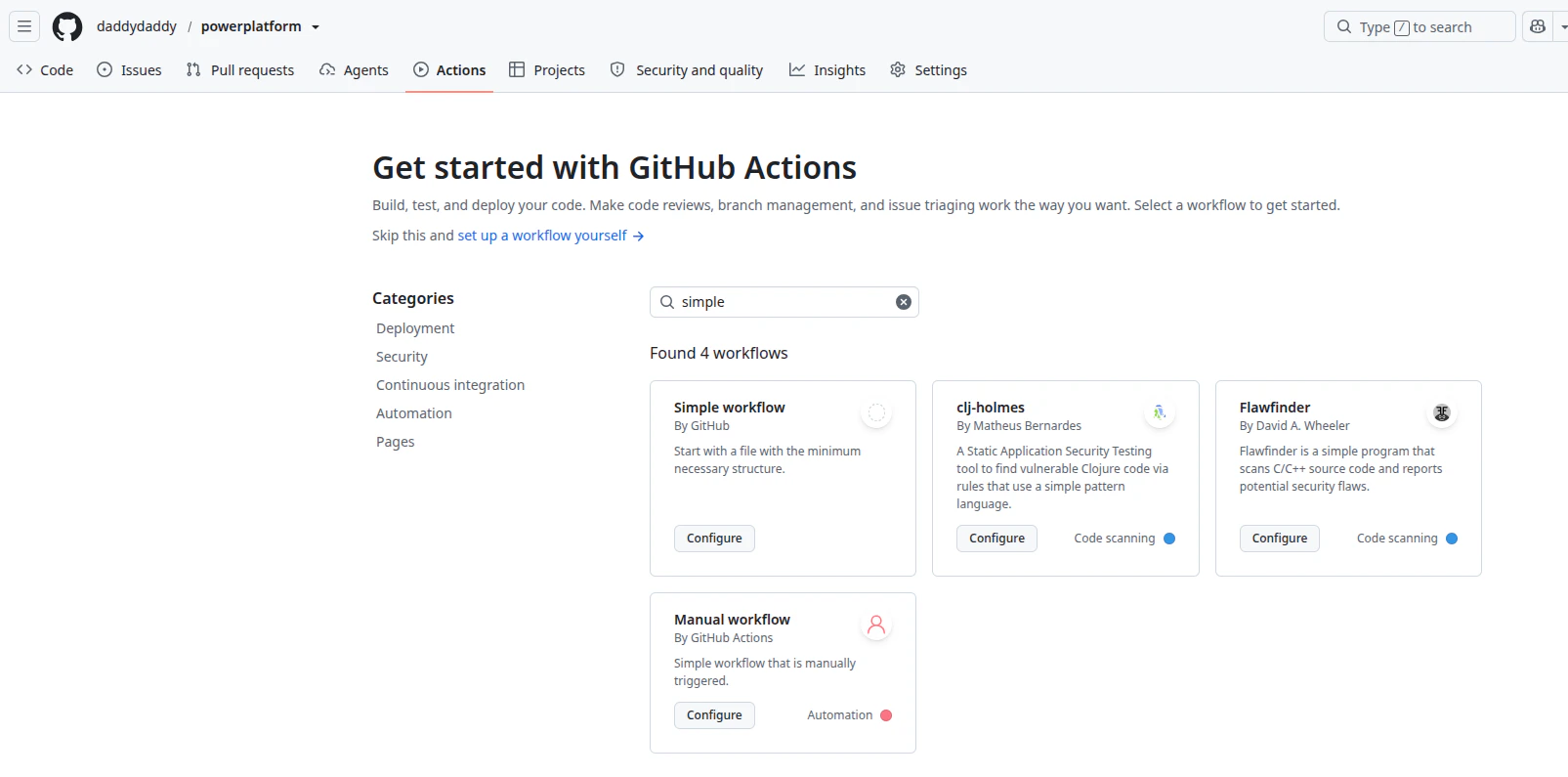Click the 'Get started with GitHub Actions' heading
The image size is (1568, 777).
[x=614, y=168]
